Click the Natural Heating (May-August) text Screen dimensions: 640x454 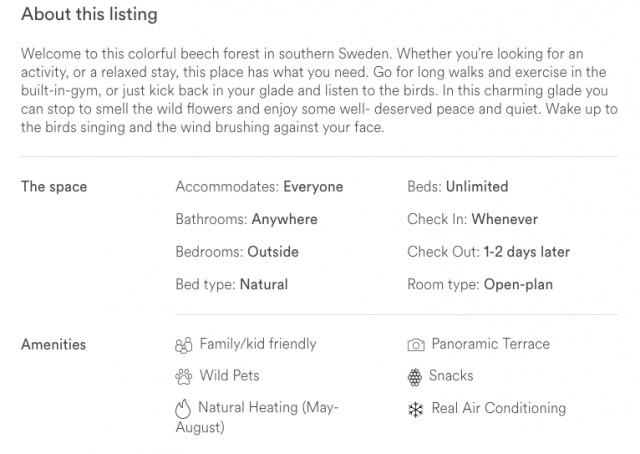(257, 417)
